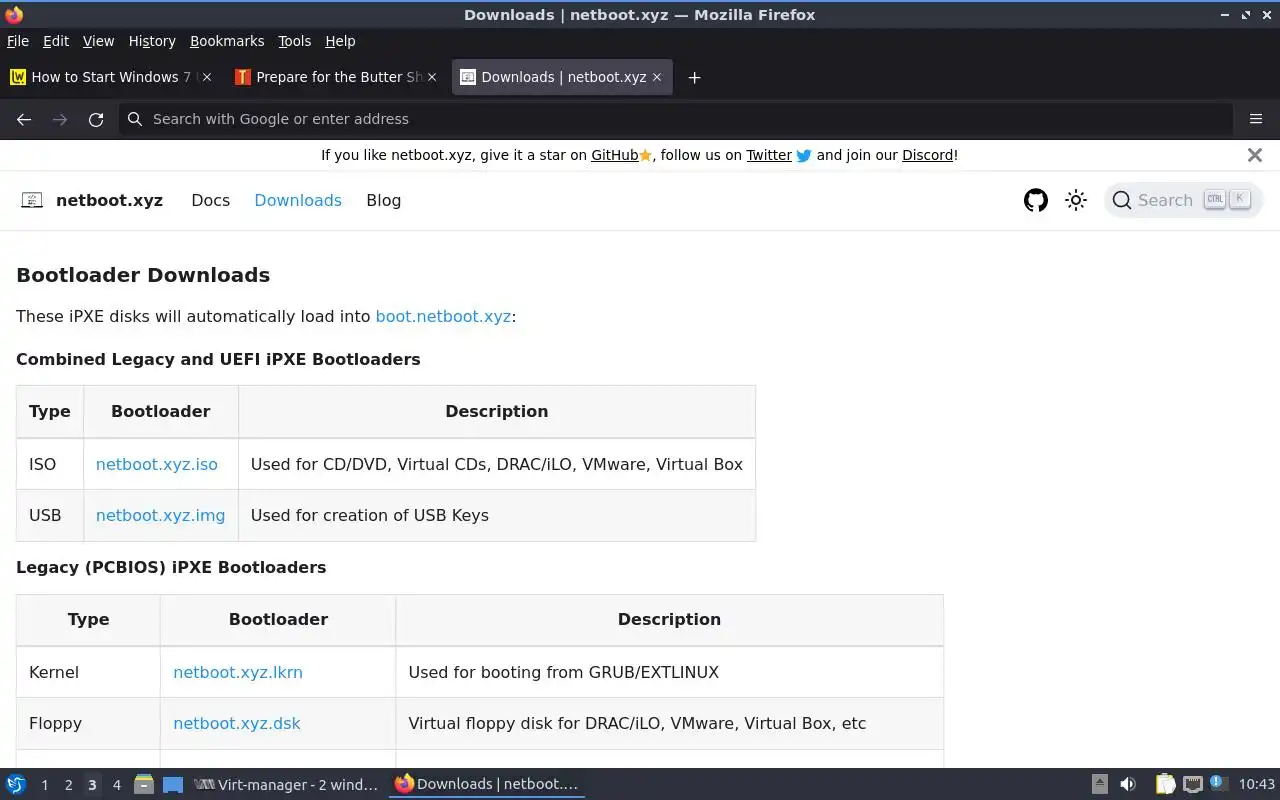The height and width of the screenshot is (800, 1280).
Task: Click the blue show-desktop taskbar icon
Action: (x=173, y=784)
